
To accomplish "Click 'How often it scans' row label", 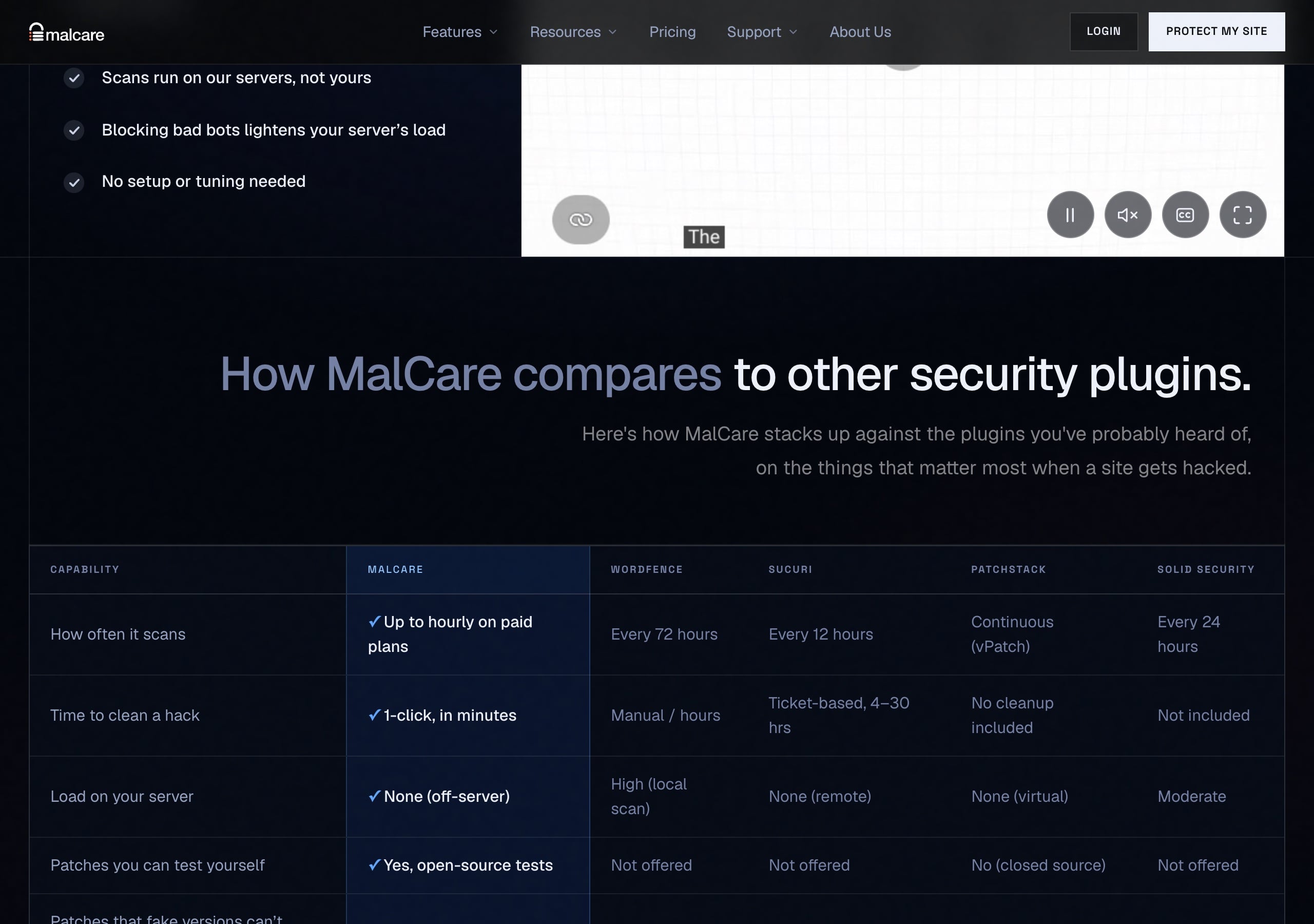I will point(118,634).
